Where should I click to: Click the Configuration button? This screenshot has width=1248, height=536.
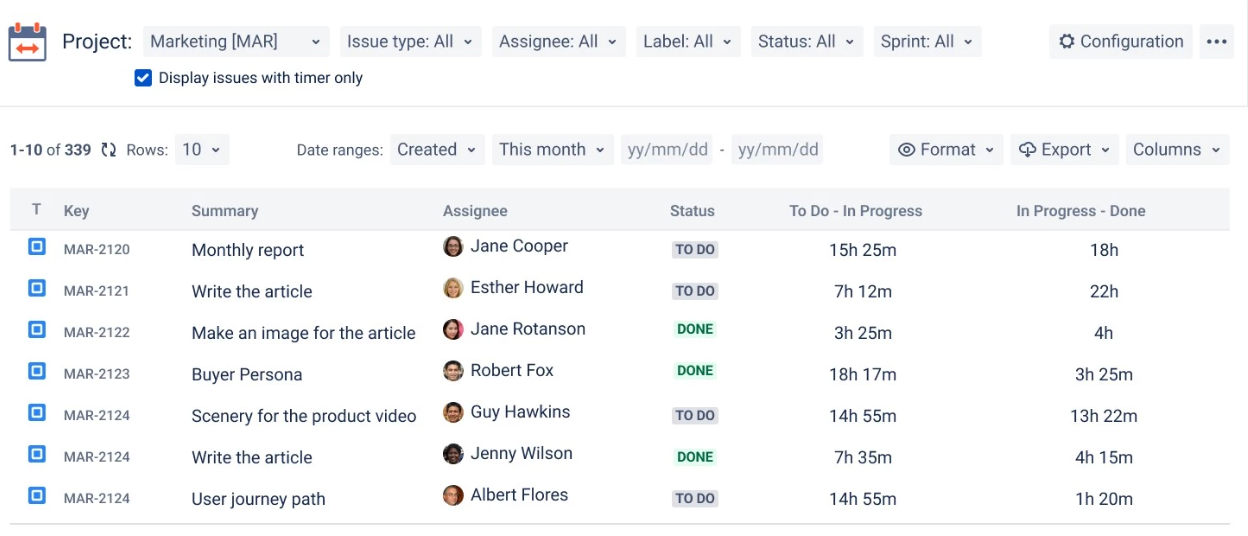[x=1120, y=42]
